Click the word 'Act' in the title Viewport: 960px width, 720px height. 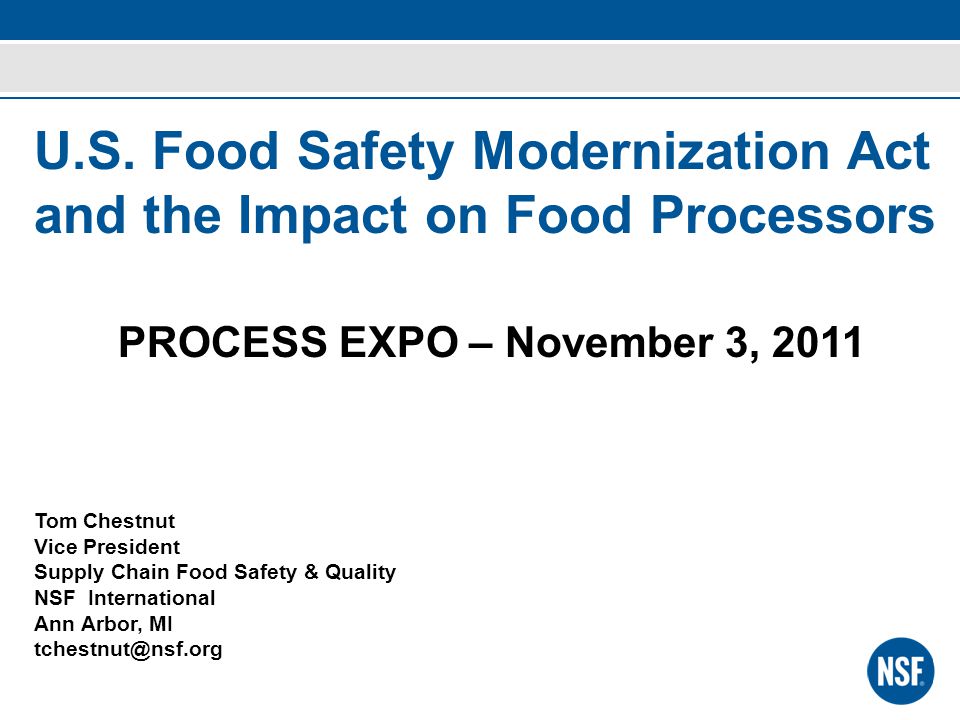888,151
